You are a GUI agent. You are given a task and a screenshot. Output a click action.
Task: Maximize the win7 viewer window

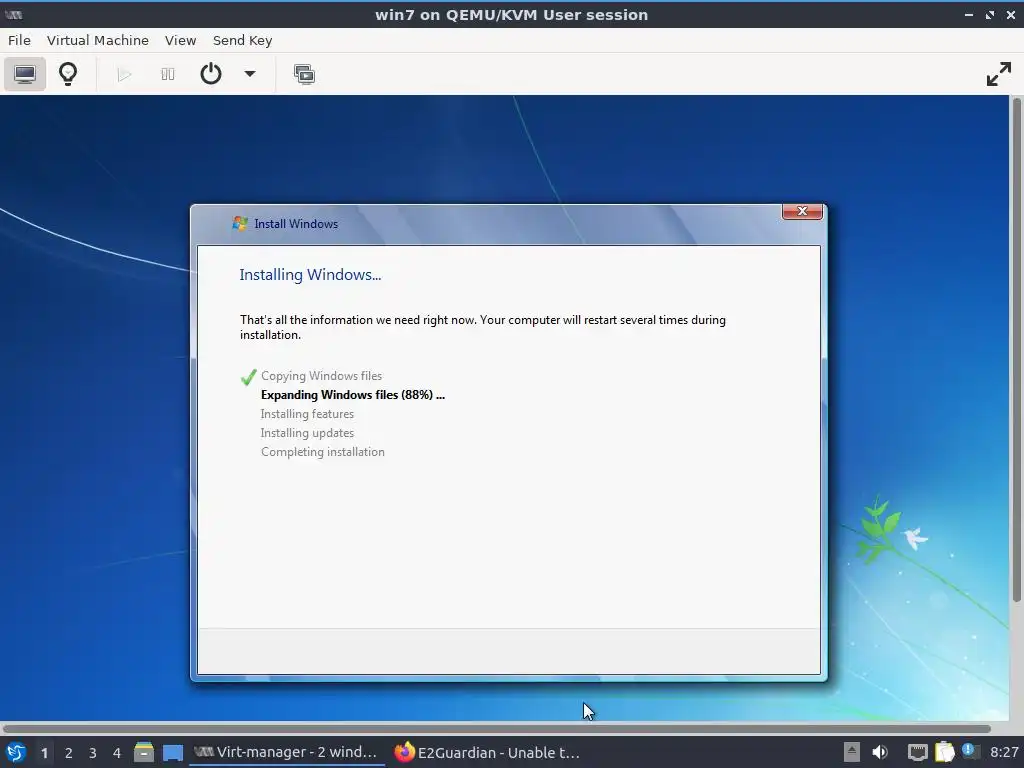pyautogui.click(x=990, y=14)
